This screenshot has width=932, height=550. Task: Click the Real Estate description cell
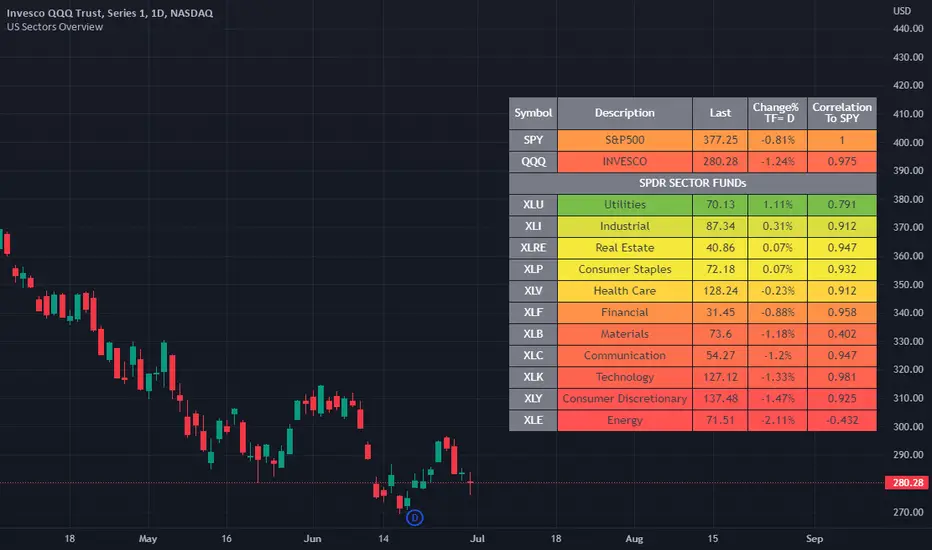click(625, 247)
